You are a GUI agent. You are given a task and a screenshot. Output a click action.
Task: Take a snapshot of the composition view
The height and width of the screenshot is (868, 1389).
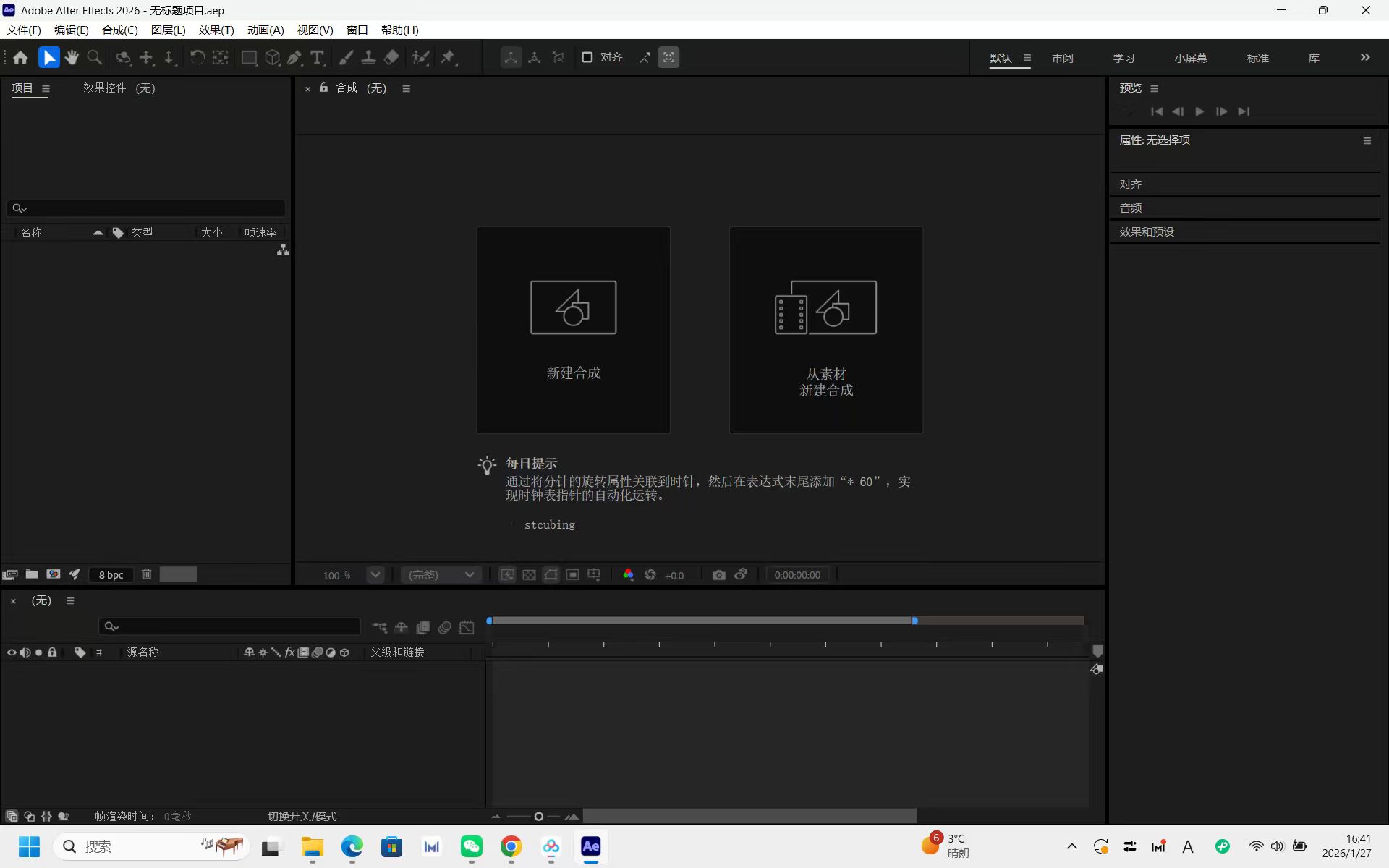coord(719,574)
